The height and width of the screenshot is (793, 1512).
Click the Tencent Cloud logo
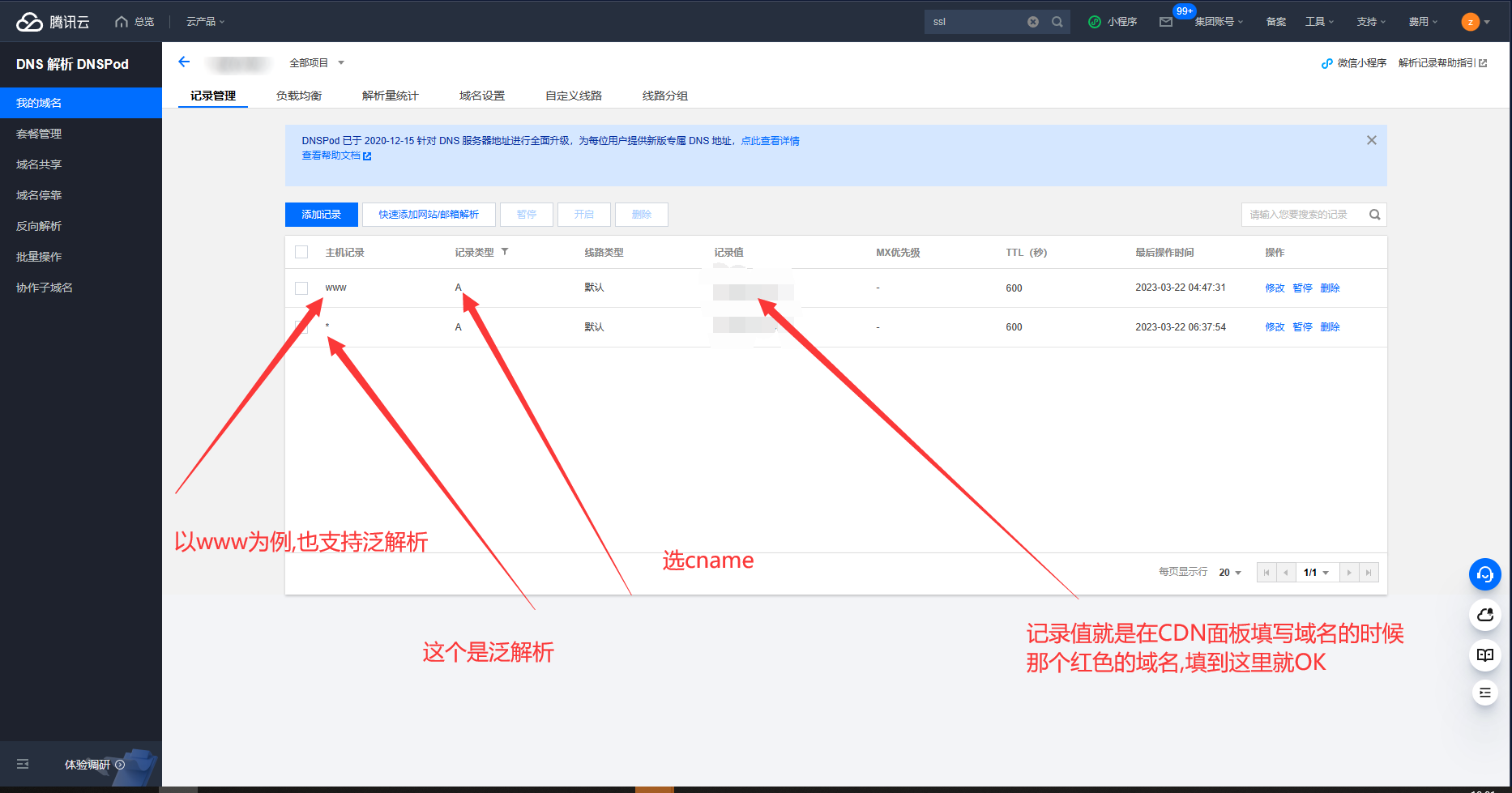point(53,22)
